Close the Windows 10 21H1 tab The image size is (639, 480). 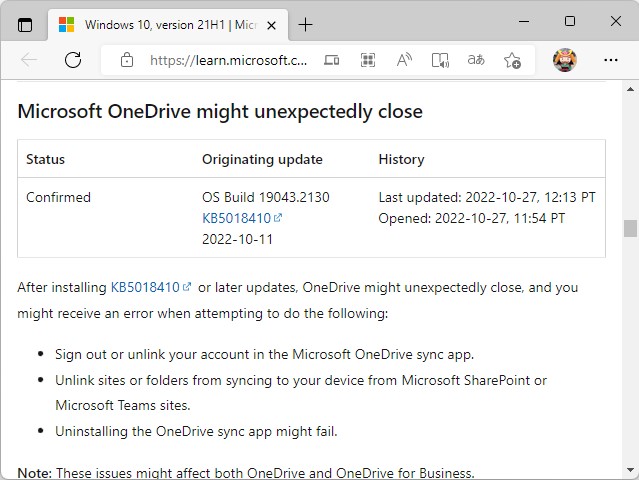click(274, 24)
